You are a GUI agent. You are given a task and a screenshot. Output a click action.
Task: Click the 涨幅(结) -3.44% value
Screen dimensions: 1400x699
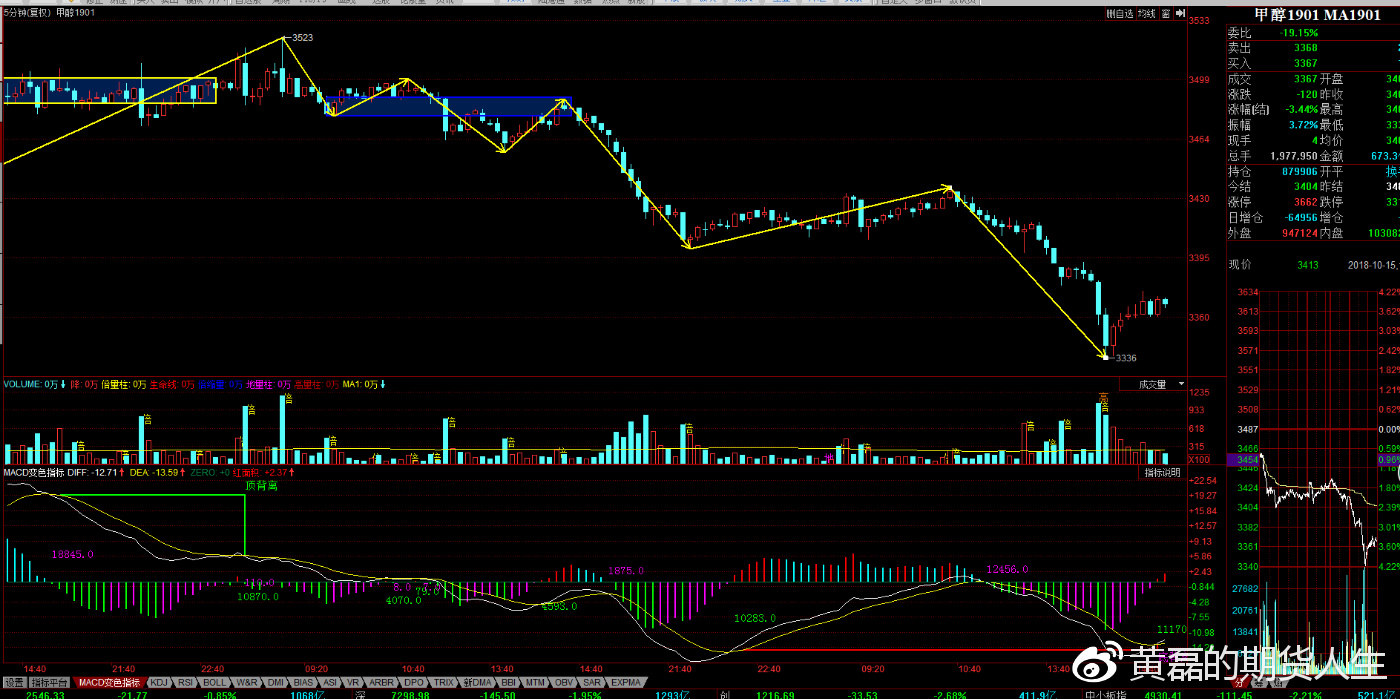tap(1300, 110)
